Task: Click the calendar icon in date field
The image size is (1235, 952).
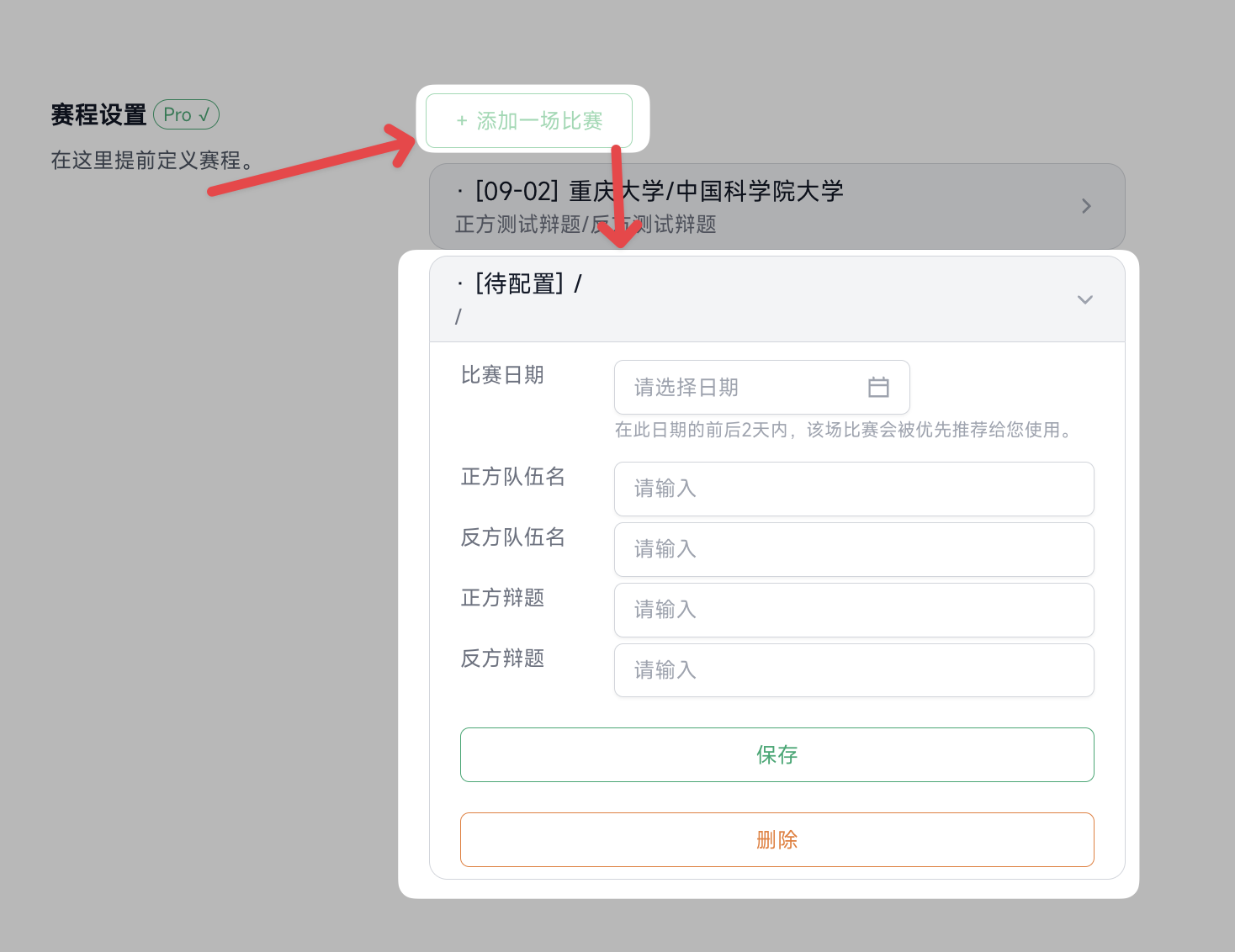Action: tap(878, 387)
